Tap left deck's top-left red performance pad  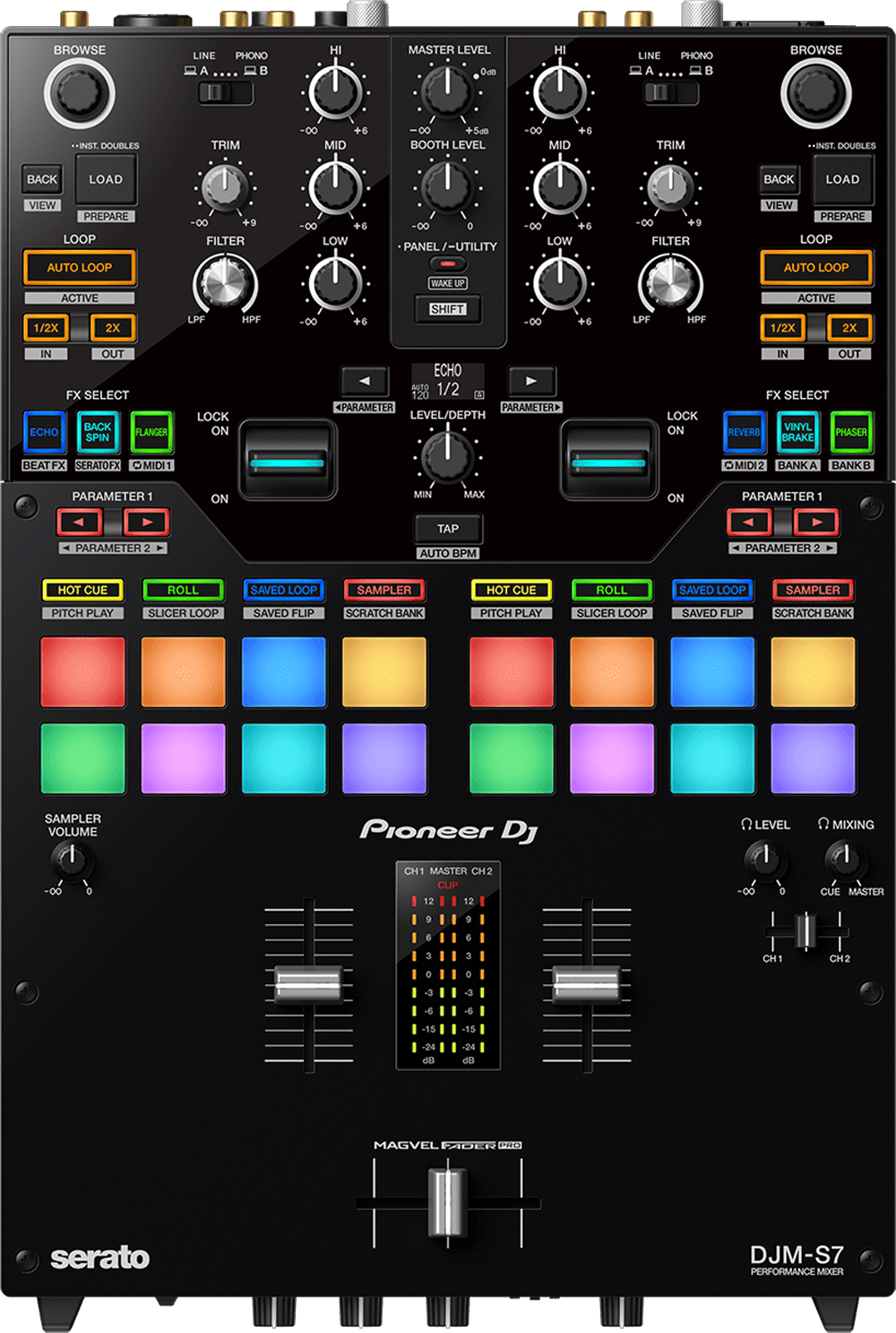pos(82,672)
